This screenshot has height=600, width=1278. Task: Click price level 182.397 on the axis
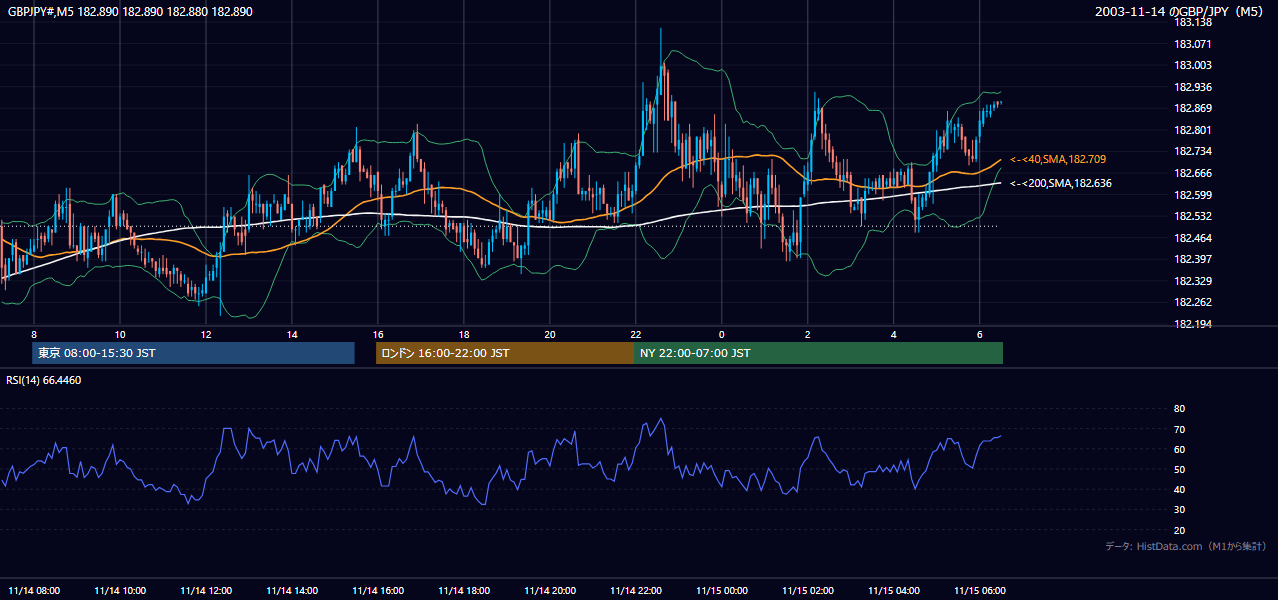[1192, 259]
